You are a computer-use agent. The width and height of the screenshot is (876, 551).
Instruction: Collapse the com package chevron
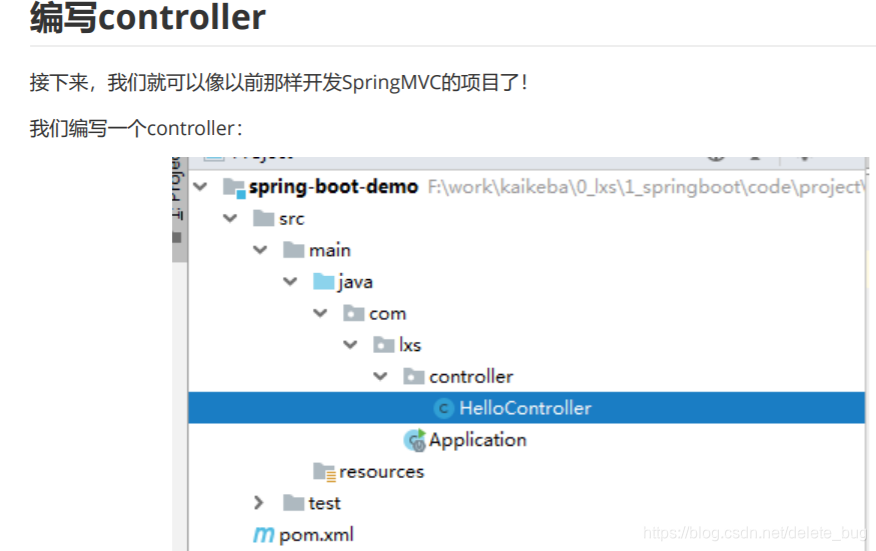320,313
